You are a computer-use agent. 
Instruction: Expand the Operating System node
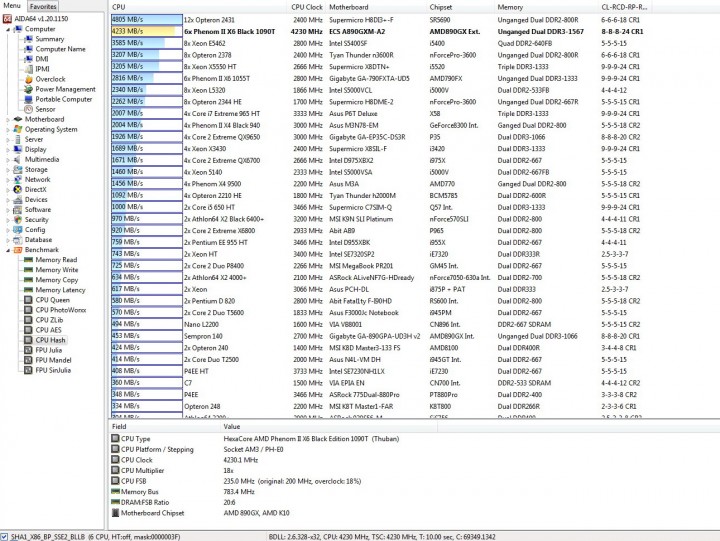8,130
